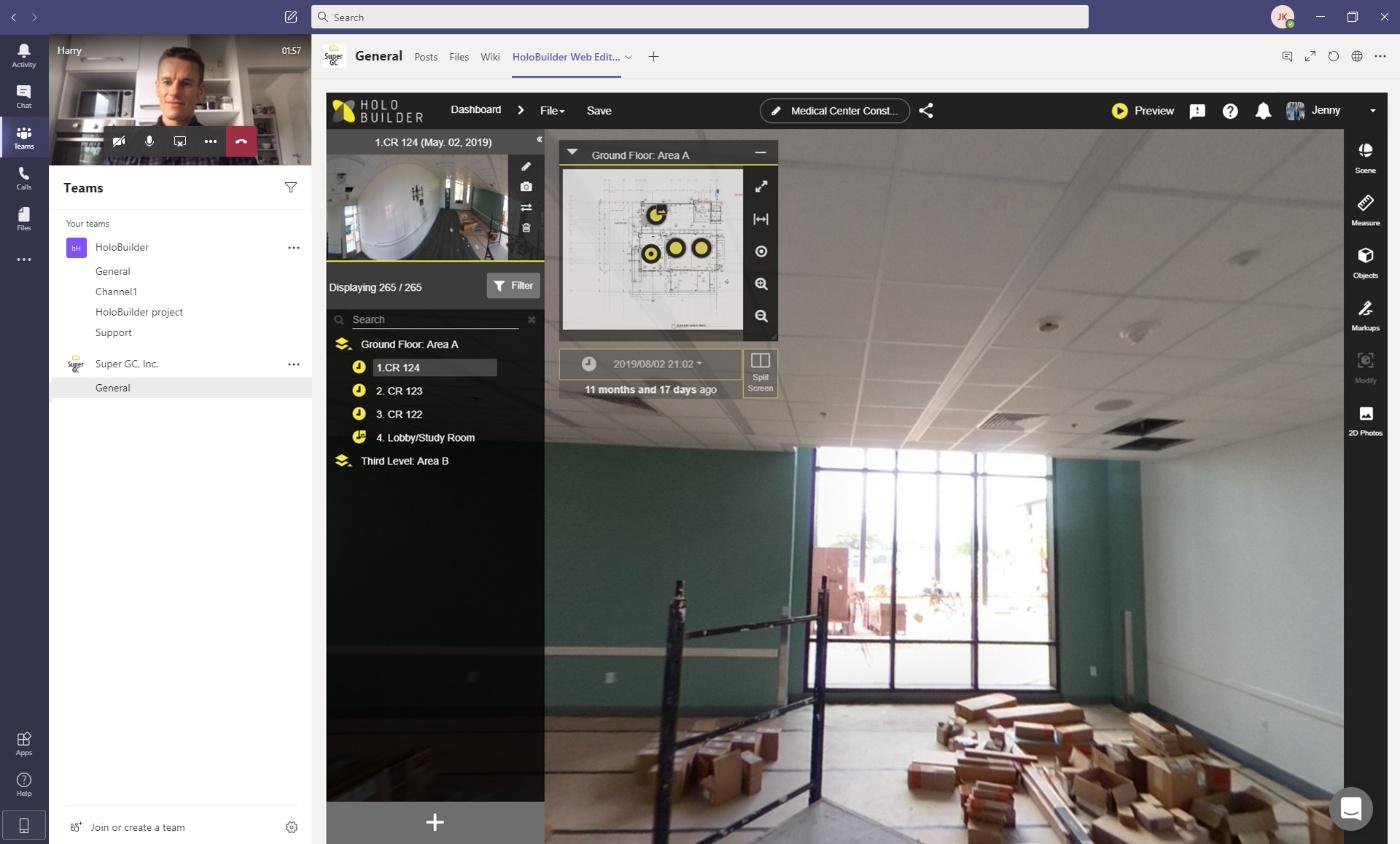Open manage teams settings gear
Image resolution: width=1400 pixels, height=844 pixels.
coord(292,827)
